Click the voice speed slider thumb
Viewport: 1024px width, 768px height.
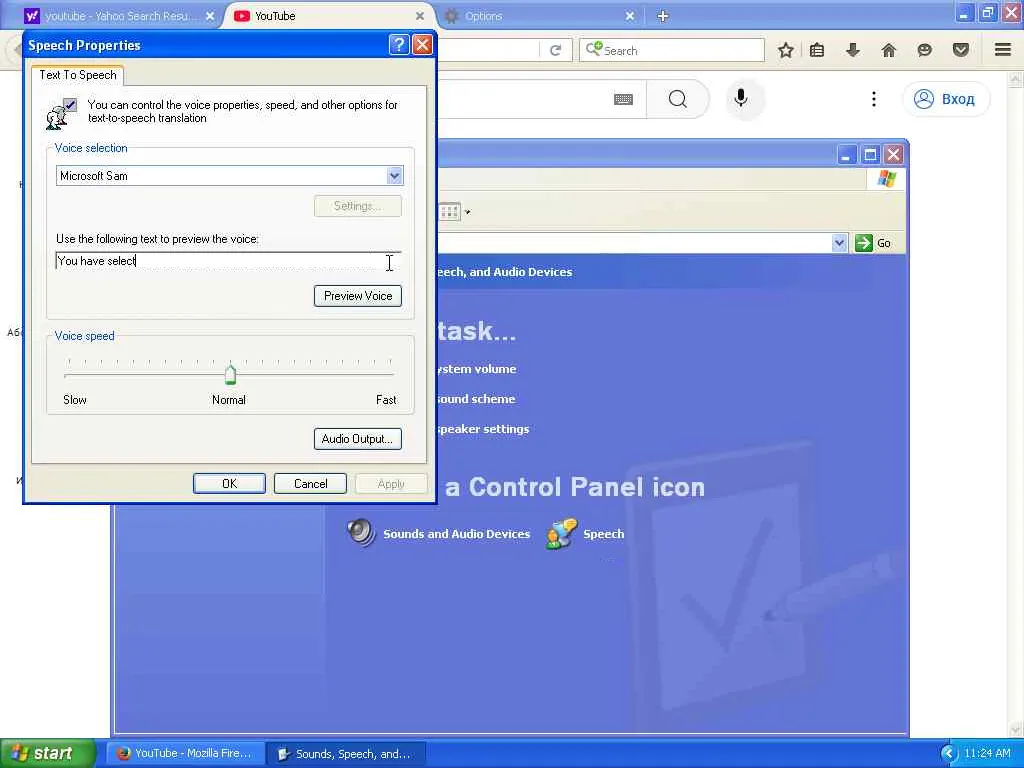click(230, 374)
